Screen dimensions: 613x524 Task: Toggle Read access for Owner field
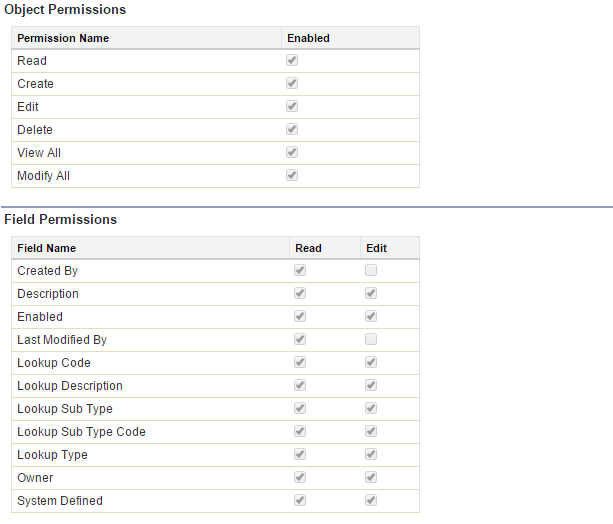300,477
